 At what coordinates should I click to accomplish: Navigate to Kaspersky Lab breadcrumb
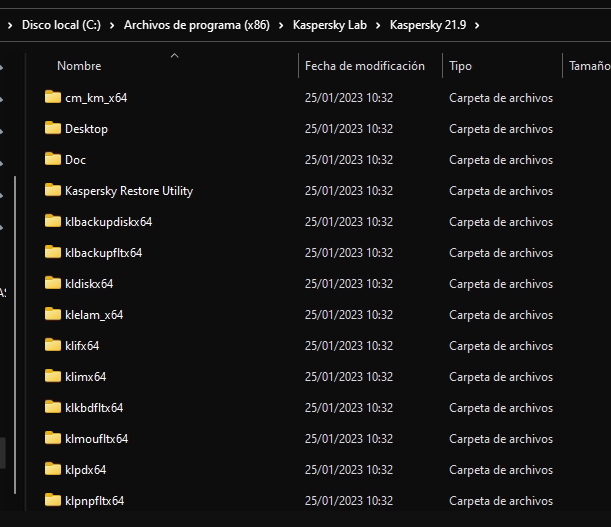[330, 25]
